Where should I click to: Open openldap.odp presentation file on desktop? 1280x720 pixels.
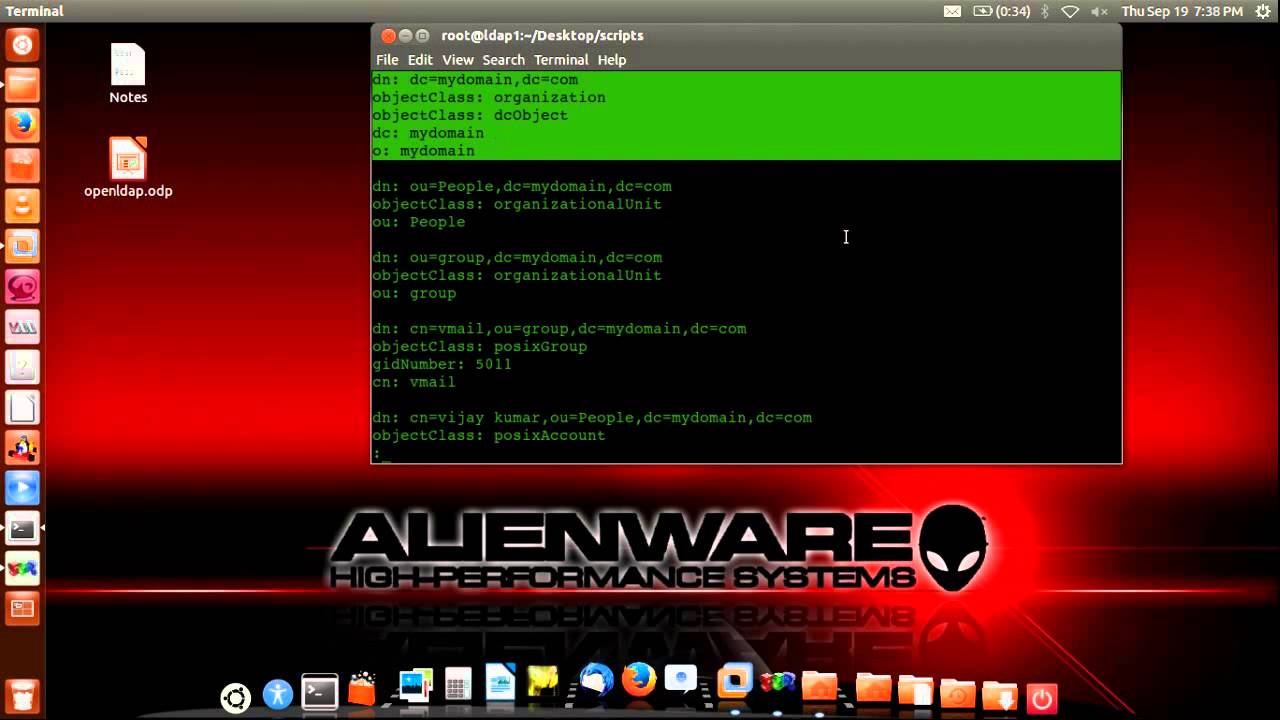(x=128, y=168)
